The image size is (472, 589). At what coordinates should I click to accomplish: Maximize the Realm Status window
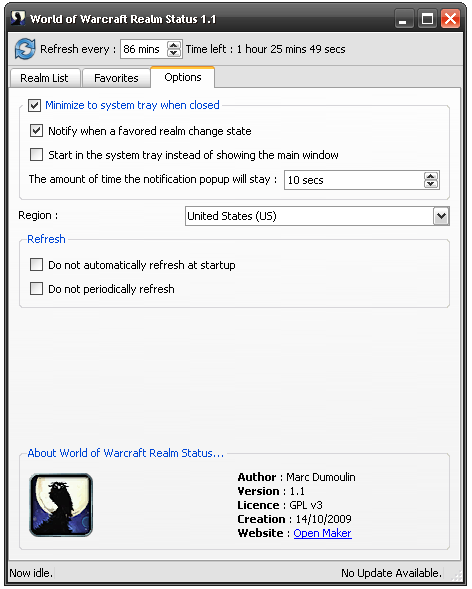tap(427, 19)
